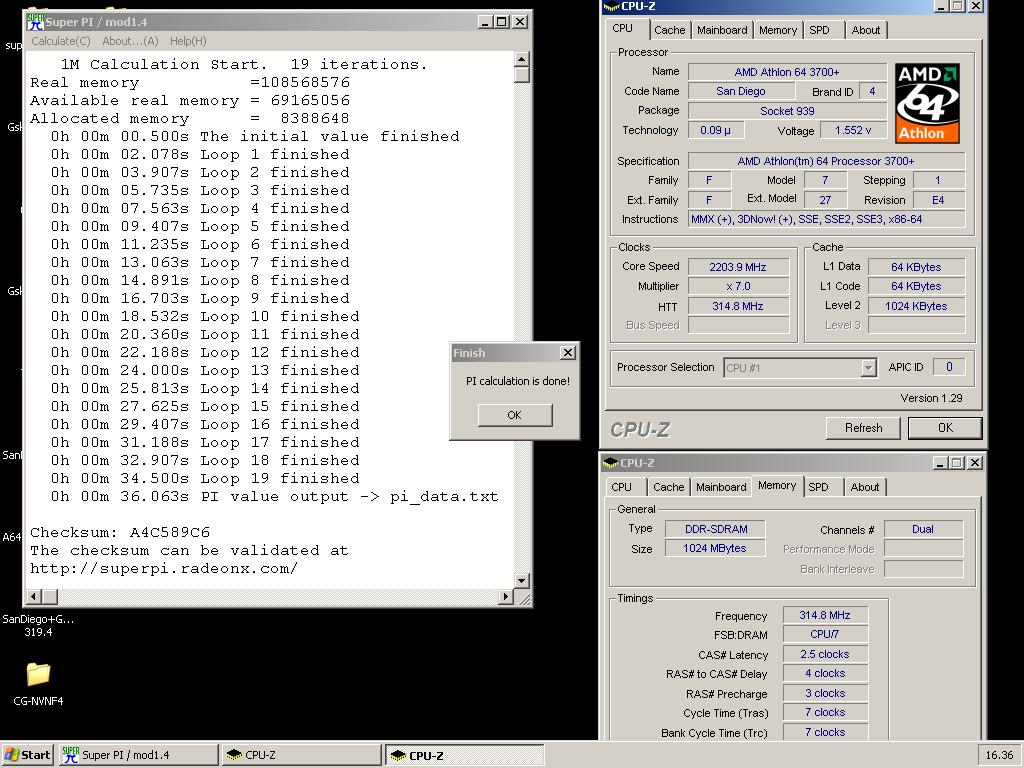
Task: Click the http://superpi.radeonx.com/ text
Action: click(164, 568)
